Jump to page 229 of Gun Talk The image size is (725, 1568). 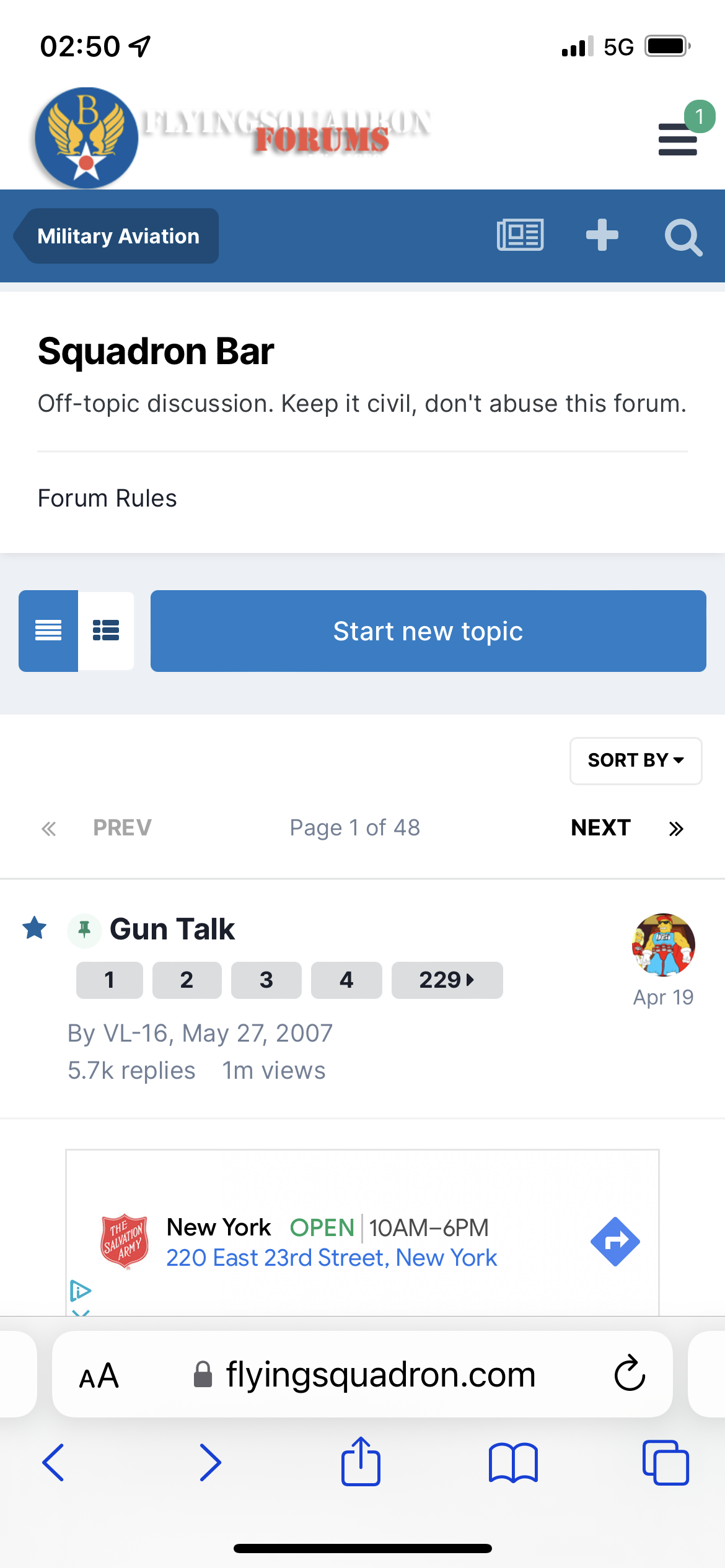point(447,980)
